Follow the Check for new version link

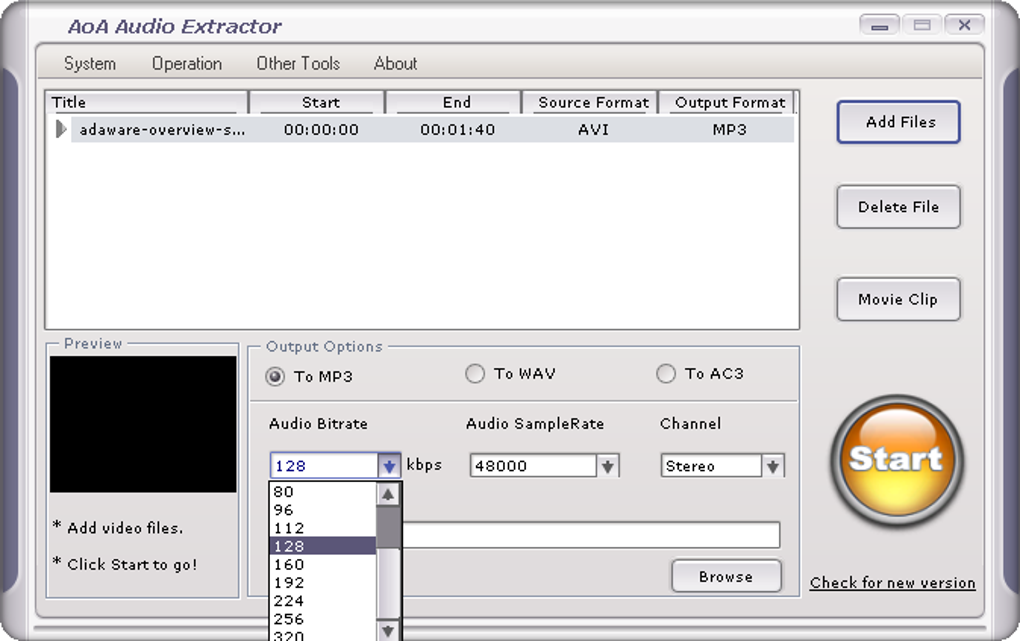[x=892, y=582]
